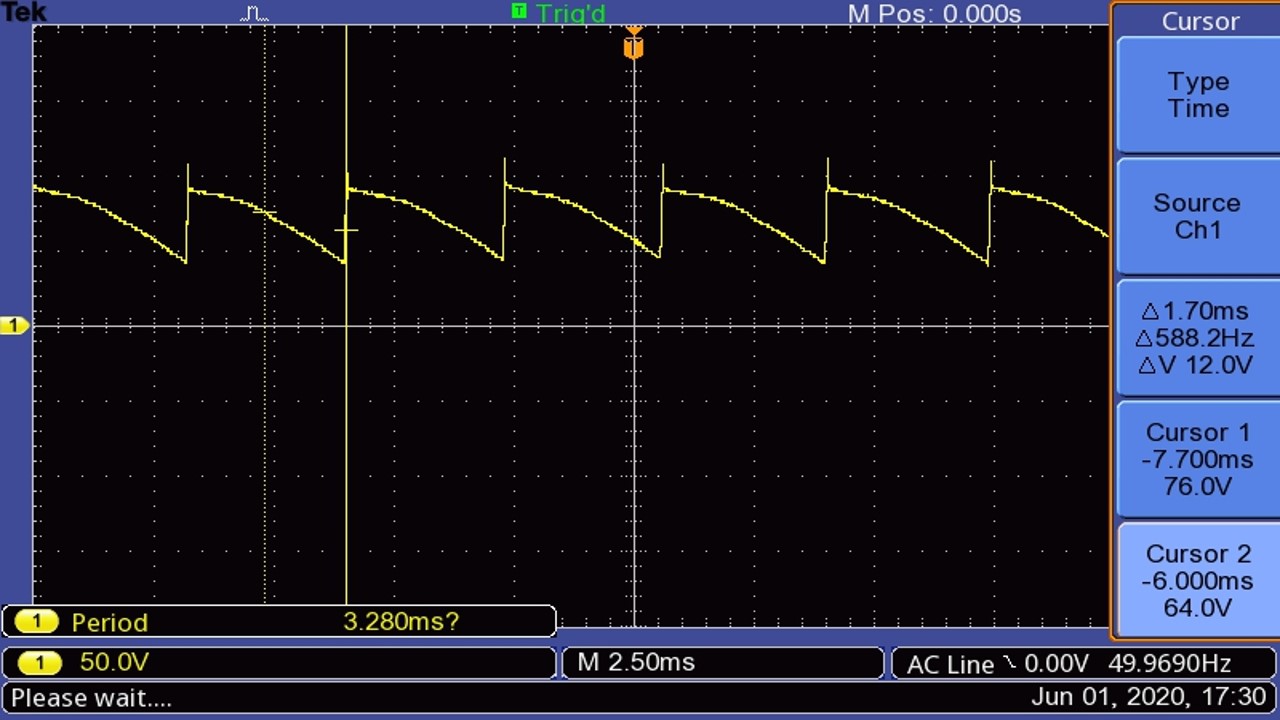Click the green T trigger status icon
Image resolution: width=1280 pixels, height=720 pixels.
point(518,11)
